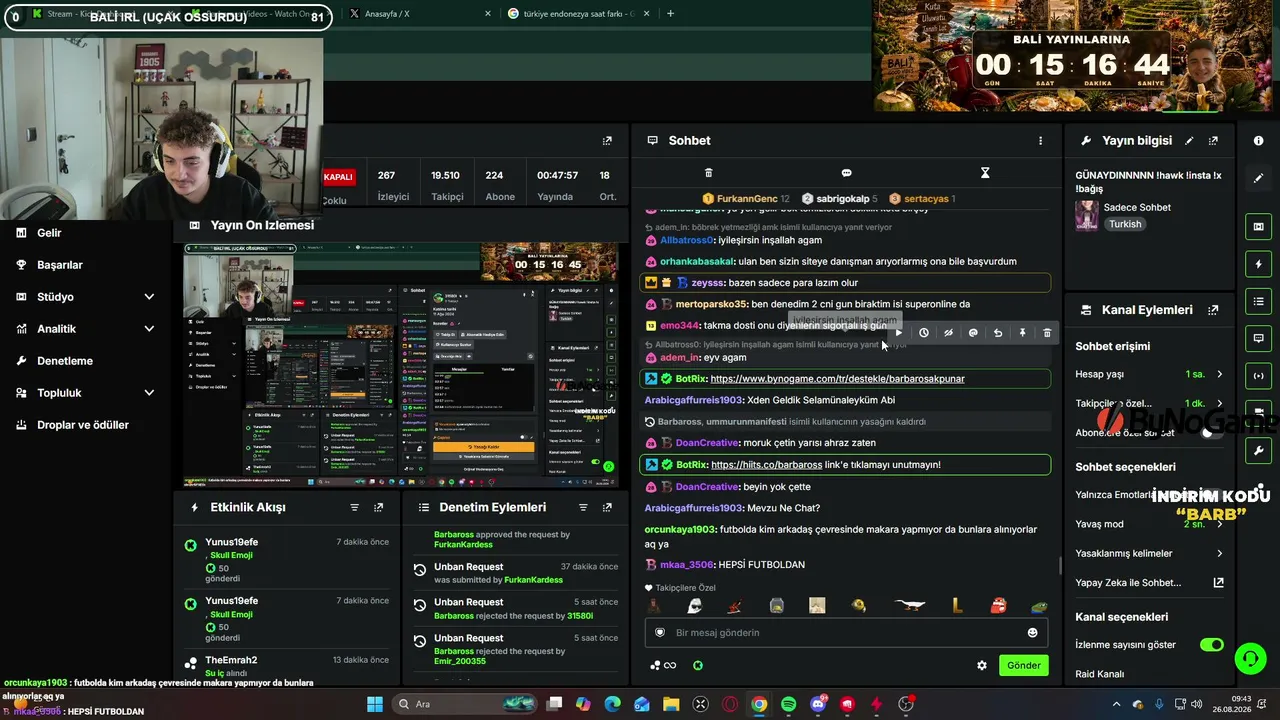The image size is (1280, 720).
Task: Select the red angry emote in emote row
Action: point(998,605)
